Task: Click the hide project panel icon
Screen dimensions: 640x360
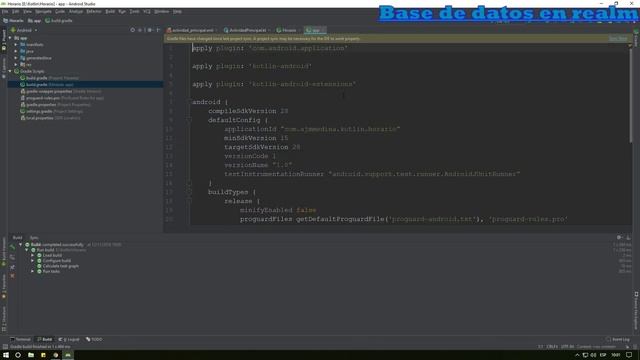Action: pyautogui.click(x=158, y=30)
